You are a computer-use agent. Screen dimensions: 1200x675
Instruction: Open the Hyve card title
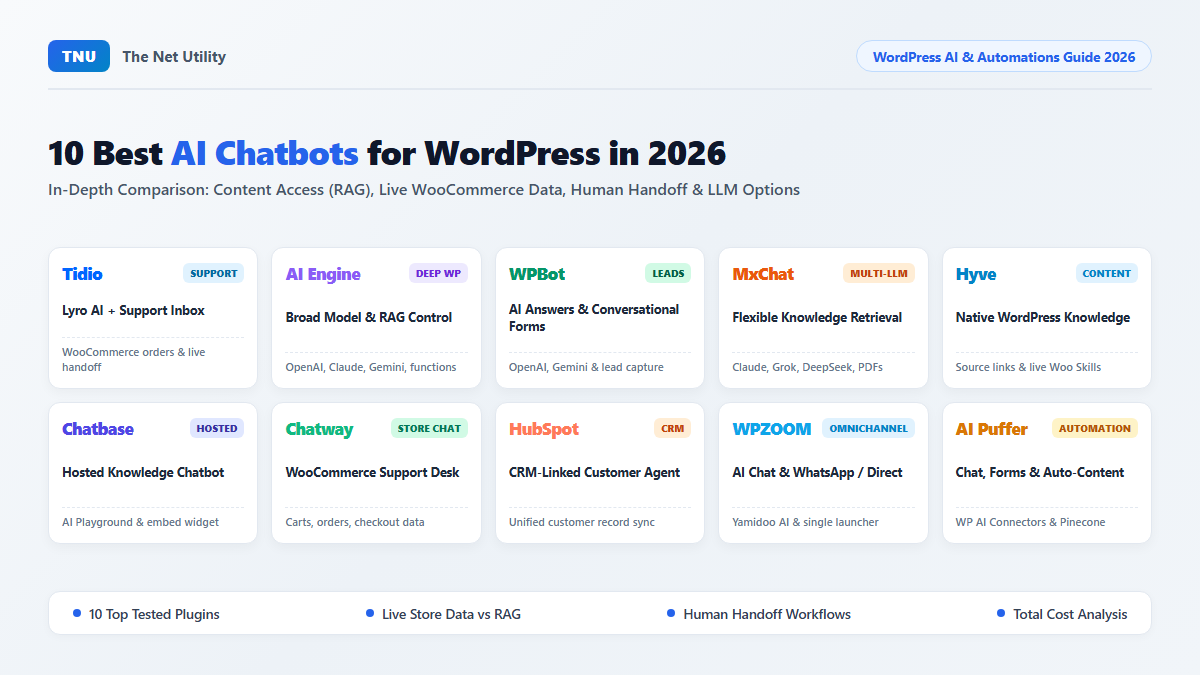click(x=976, y=274)
